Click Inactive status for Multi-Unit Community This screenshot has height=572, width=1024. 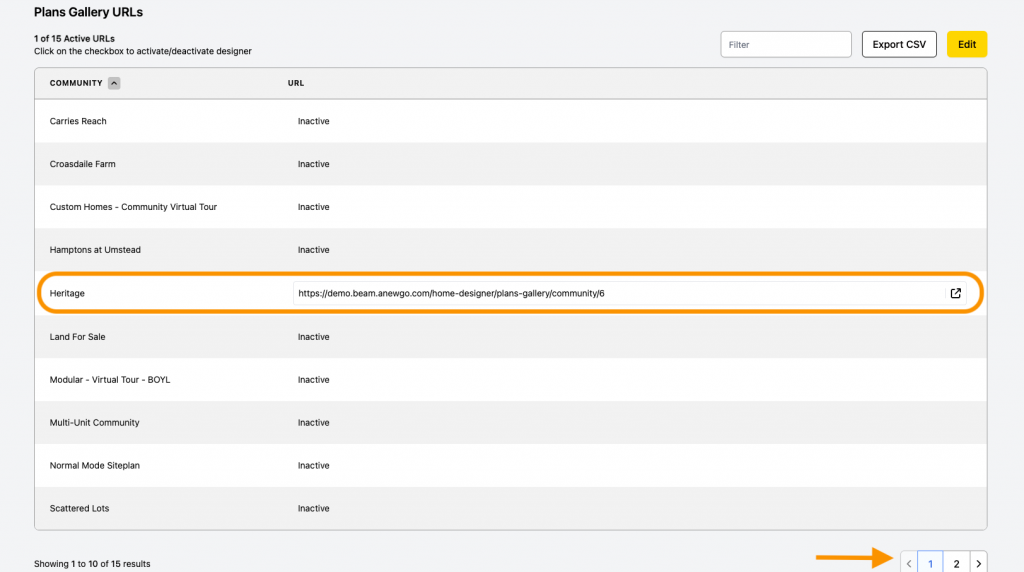pyautogui.click(x=313, y=422)
